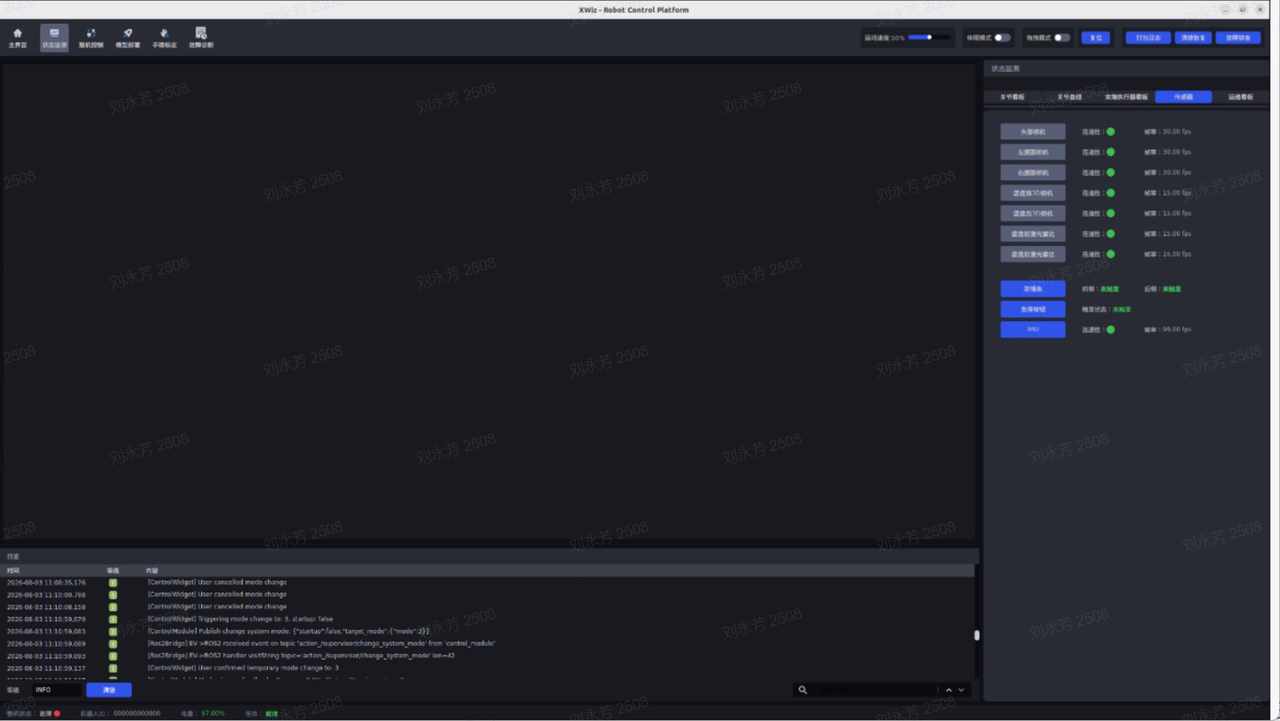The width and height of the screenshot is (1280, 721).
Task: Switch to the 关节看板 tab
Action: coord(1012,97)
